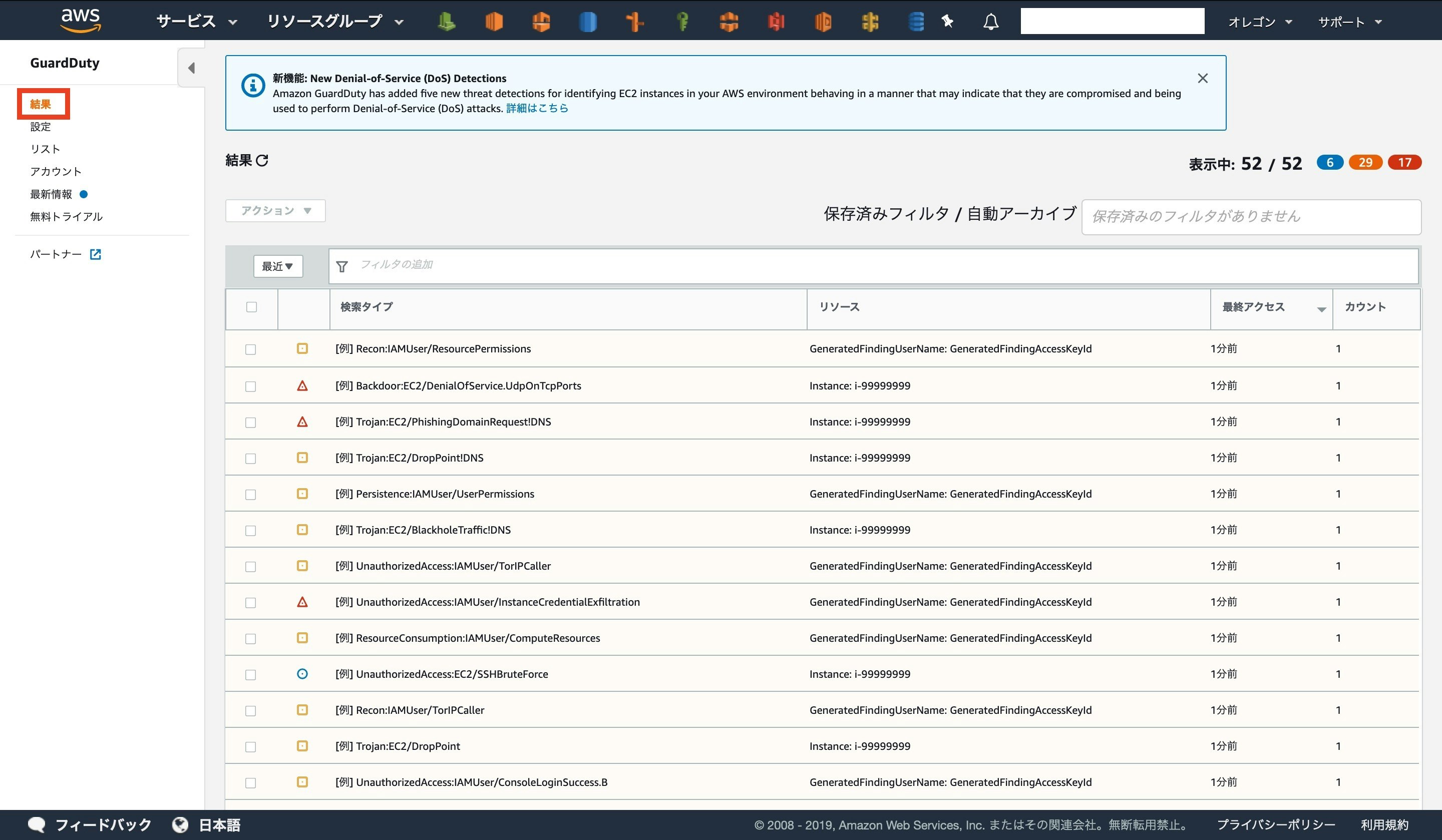Viewport: 1442px width, 840px height.
Task: Open the 最近 filter dropdown
Action: pyautogui.click(x=277, y=266)
